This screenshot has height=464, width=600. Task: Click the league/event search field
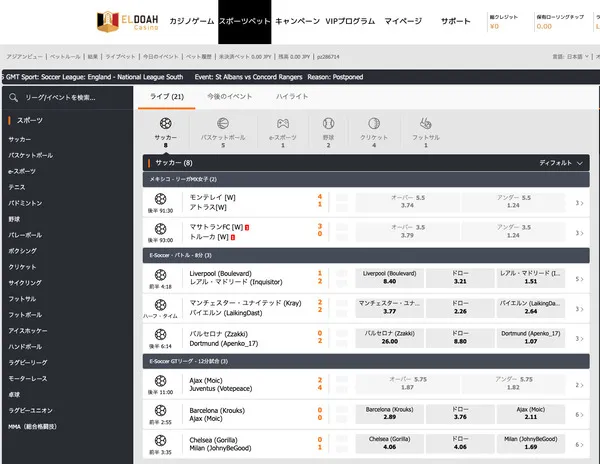coord(75,97)
